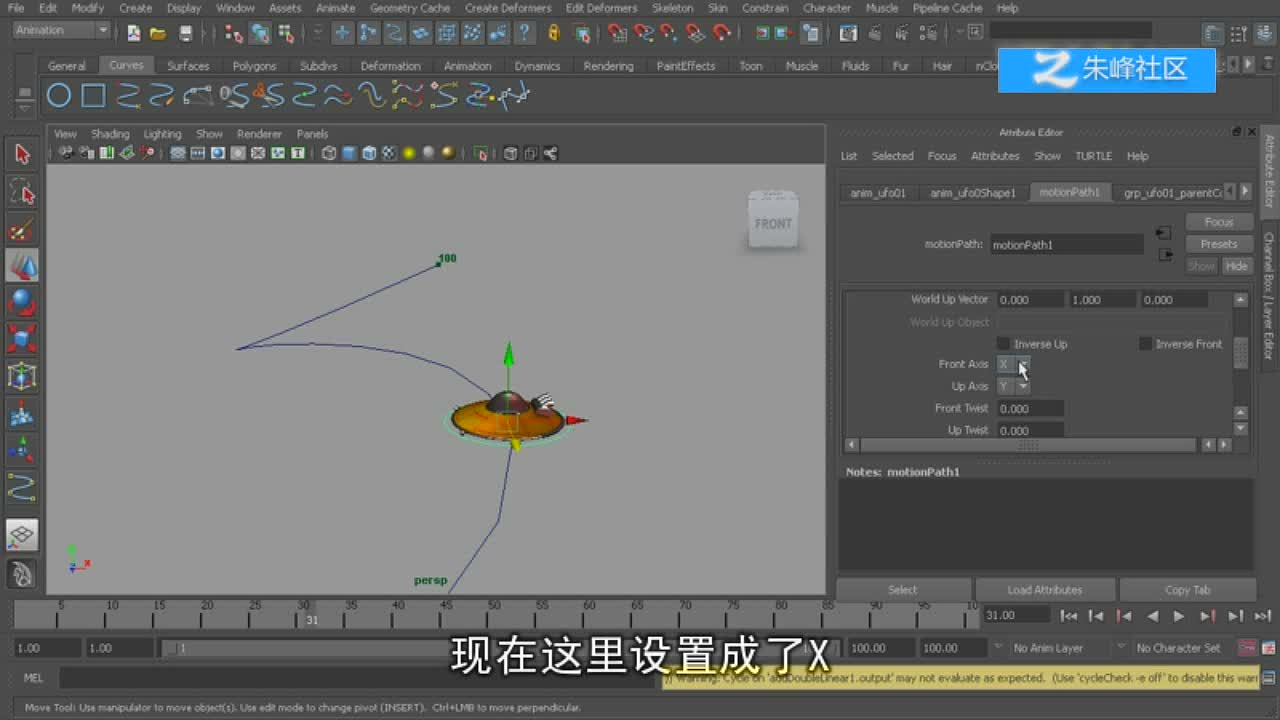Click the play forwards button

(1179, 616)
